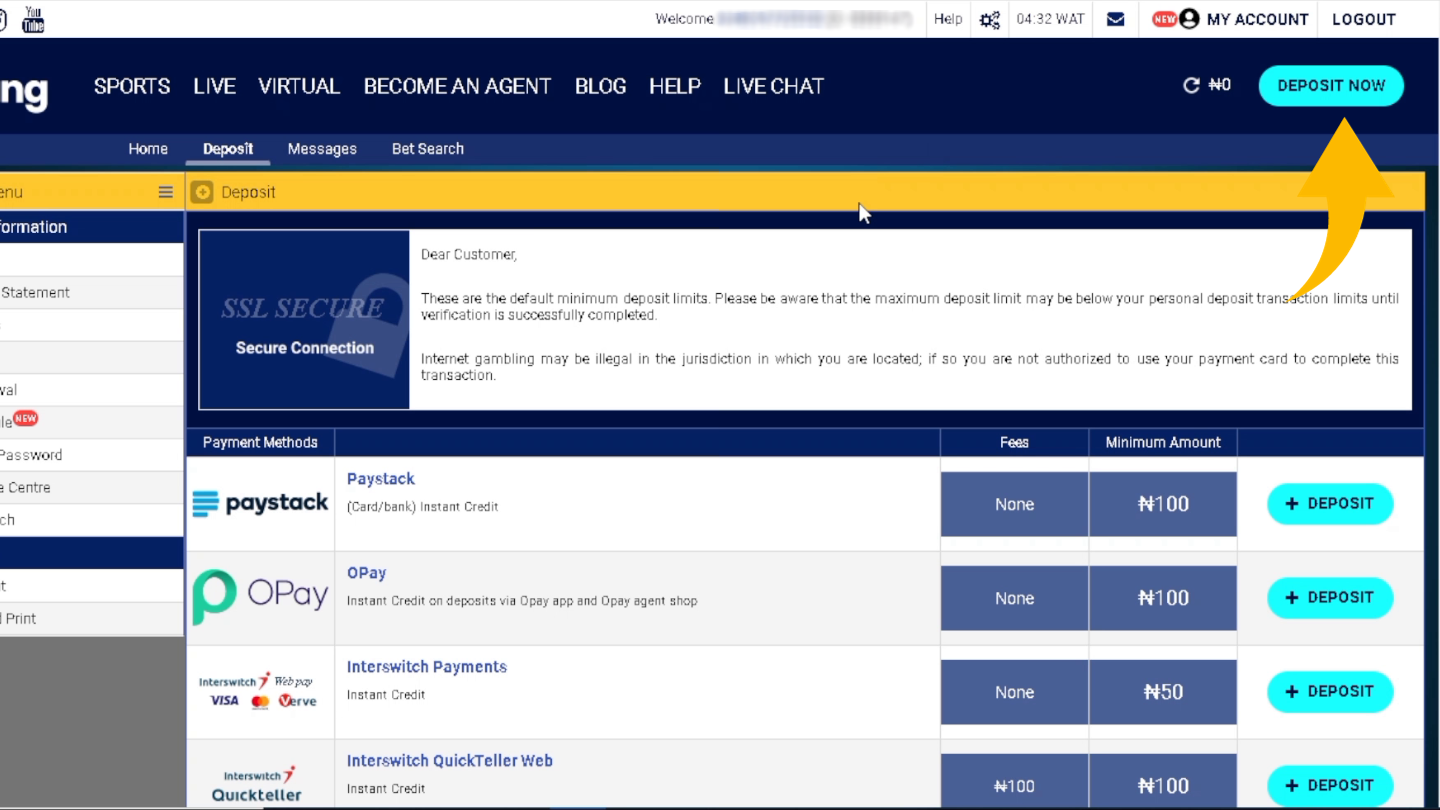Click the Paystack logo
The width and height of the screenshot is (1440, 810).
coord(260,503)
